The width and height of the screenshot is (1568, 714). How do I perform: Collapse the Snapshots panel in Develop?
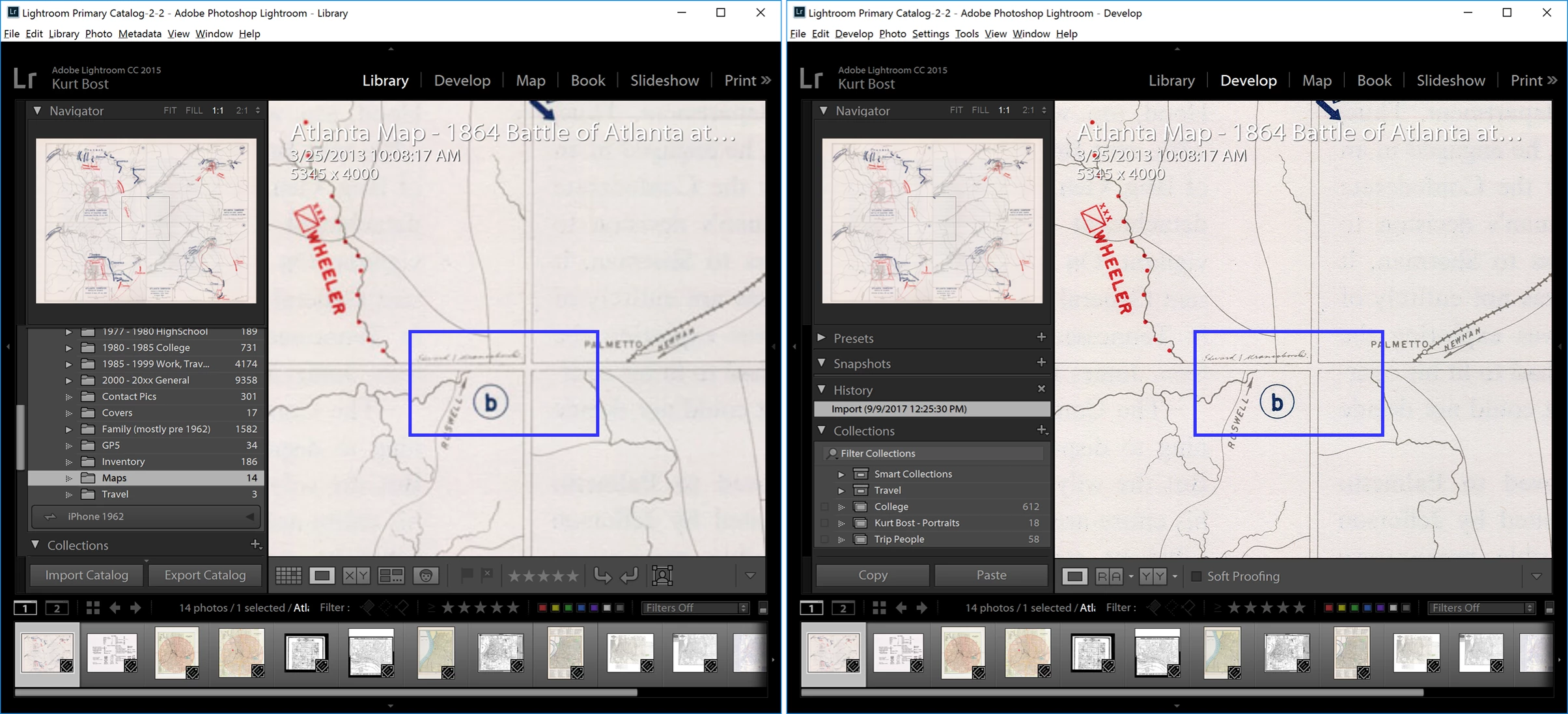pos(822,363)
